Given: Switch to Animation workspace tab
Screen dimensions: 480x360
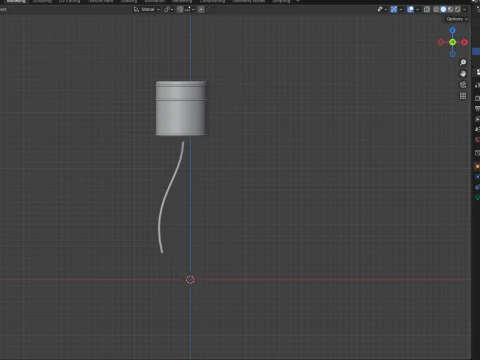Looking at the screenshot, I should [155, 1].
